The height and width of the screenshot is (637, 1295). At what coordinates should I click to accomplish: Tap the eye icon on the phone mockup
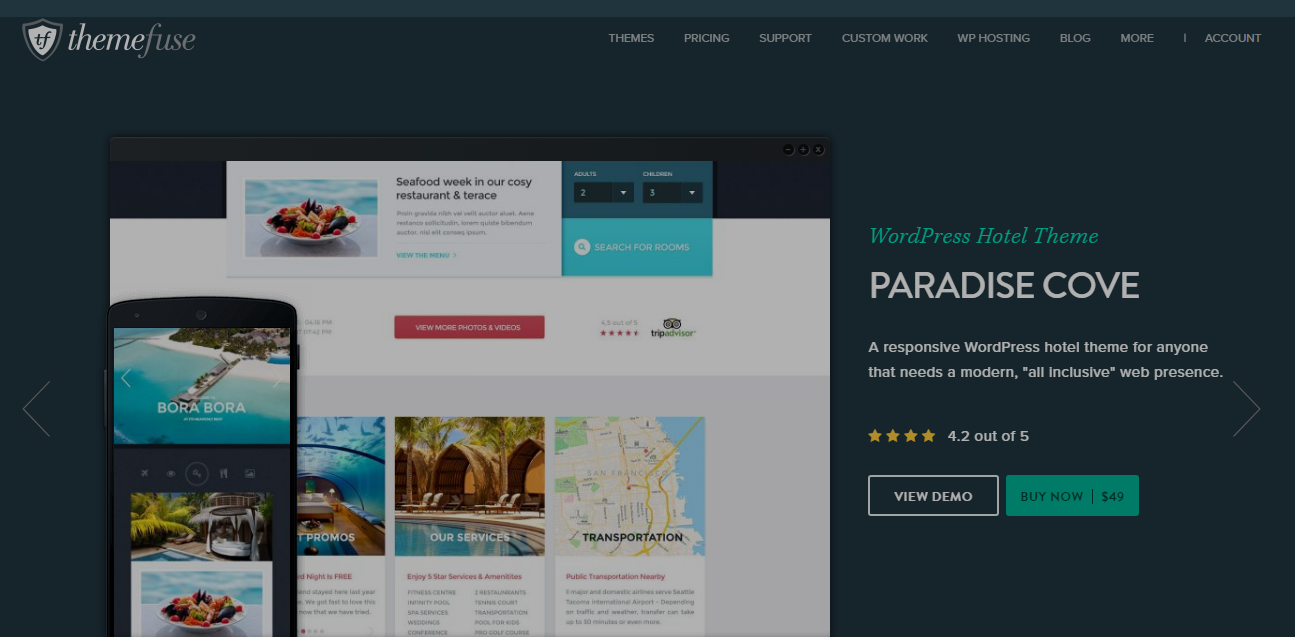(x=171, y=473)
